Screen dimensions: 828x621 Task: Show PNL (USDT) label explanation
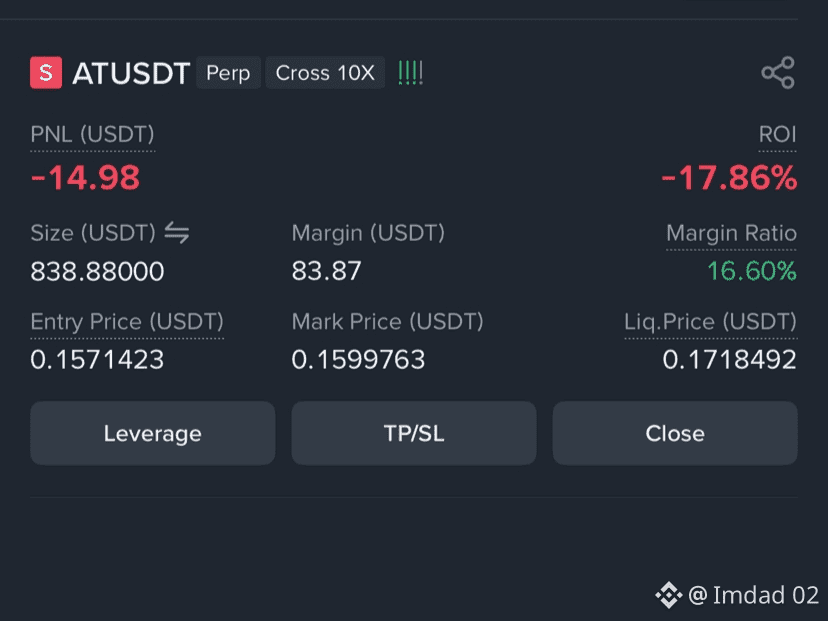point(92,135)
